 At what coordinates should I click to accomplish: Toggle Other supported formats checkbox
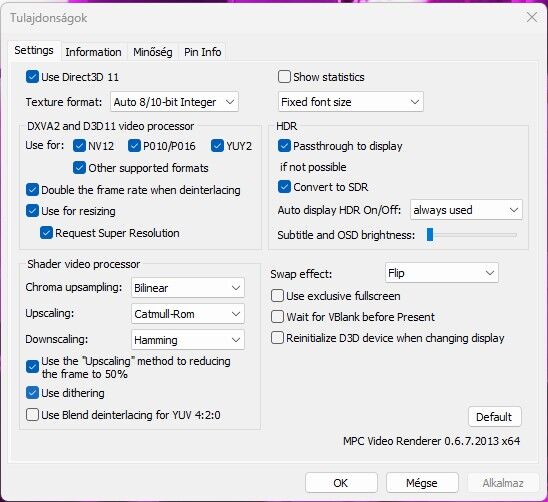click(79, 168)
